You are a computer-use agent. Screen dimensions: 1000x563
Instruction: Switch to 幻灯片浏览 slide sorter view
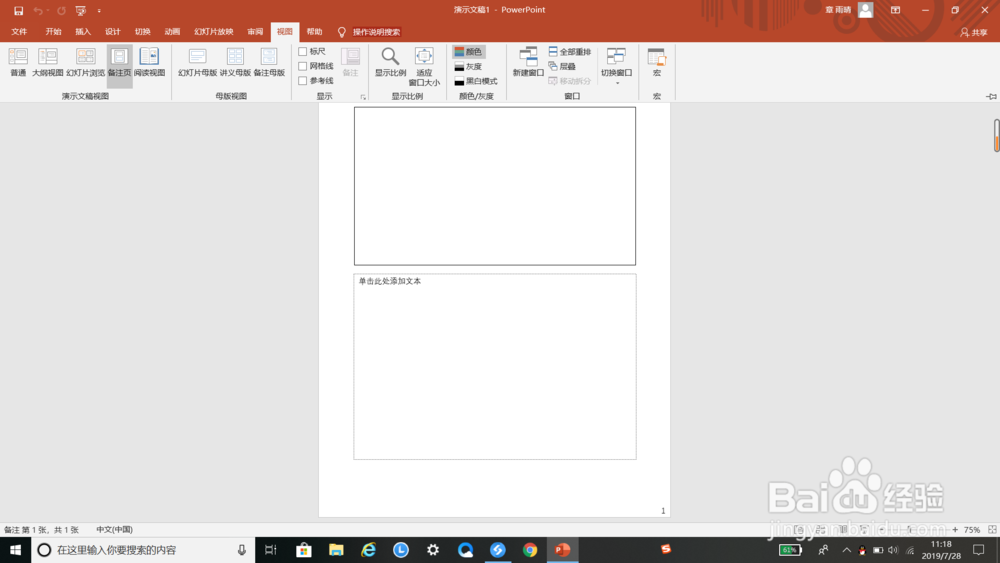click(85, 62)
